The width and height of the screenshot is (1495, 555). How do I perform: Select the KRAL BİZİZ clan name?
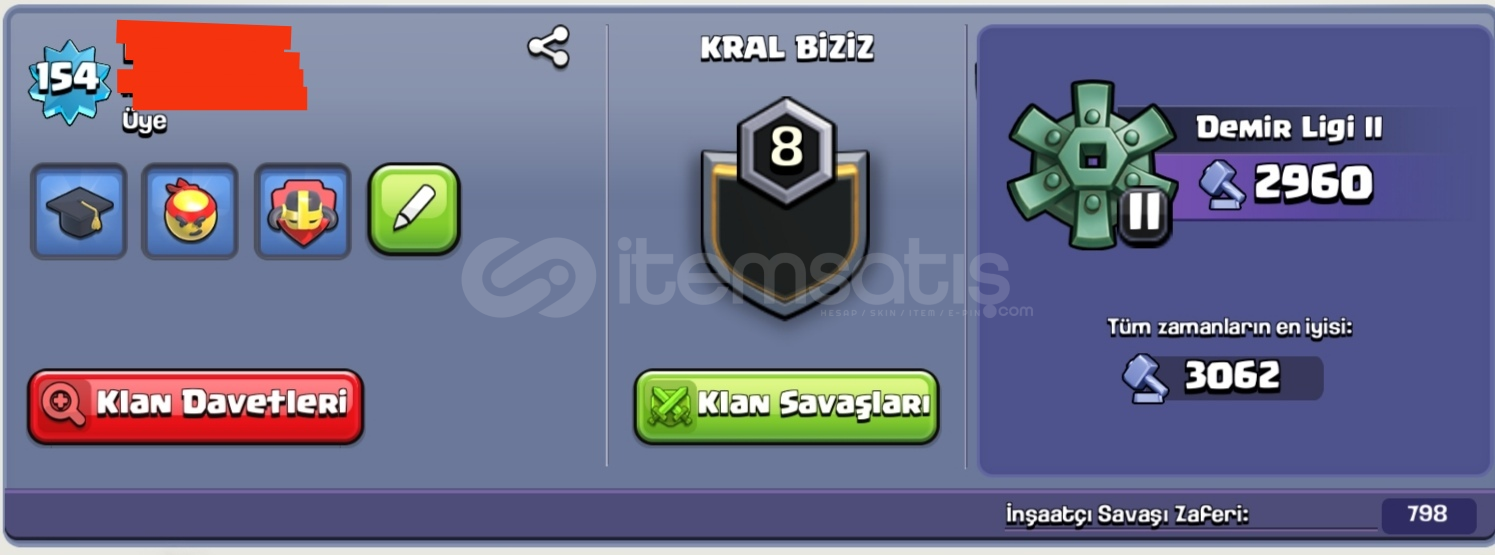787,47
